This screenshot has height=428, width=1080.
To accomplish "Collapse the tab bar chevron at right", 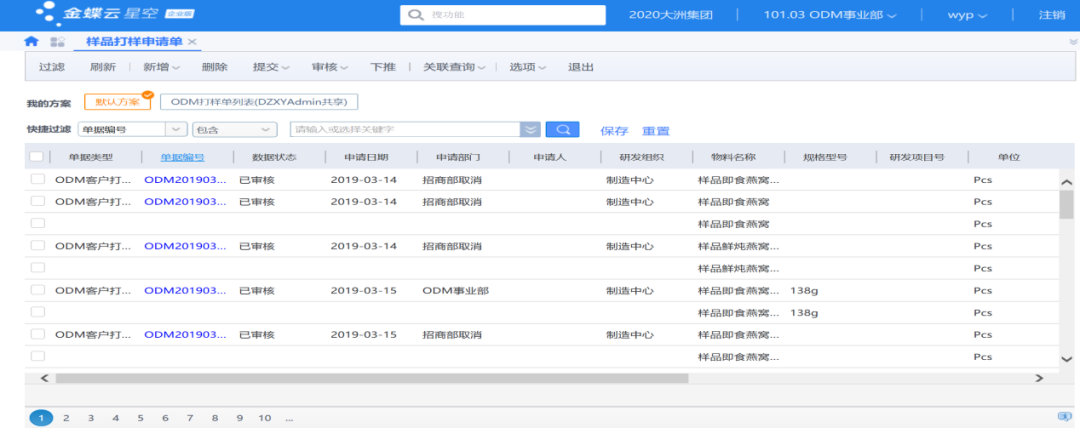I will 1073,42.
